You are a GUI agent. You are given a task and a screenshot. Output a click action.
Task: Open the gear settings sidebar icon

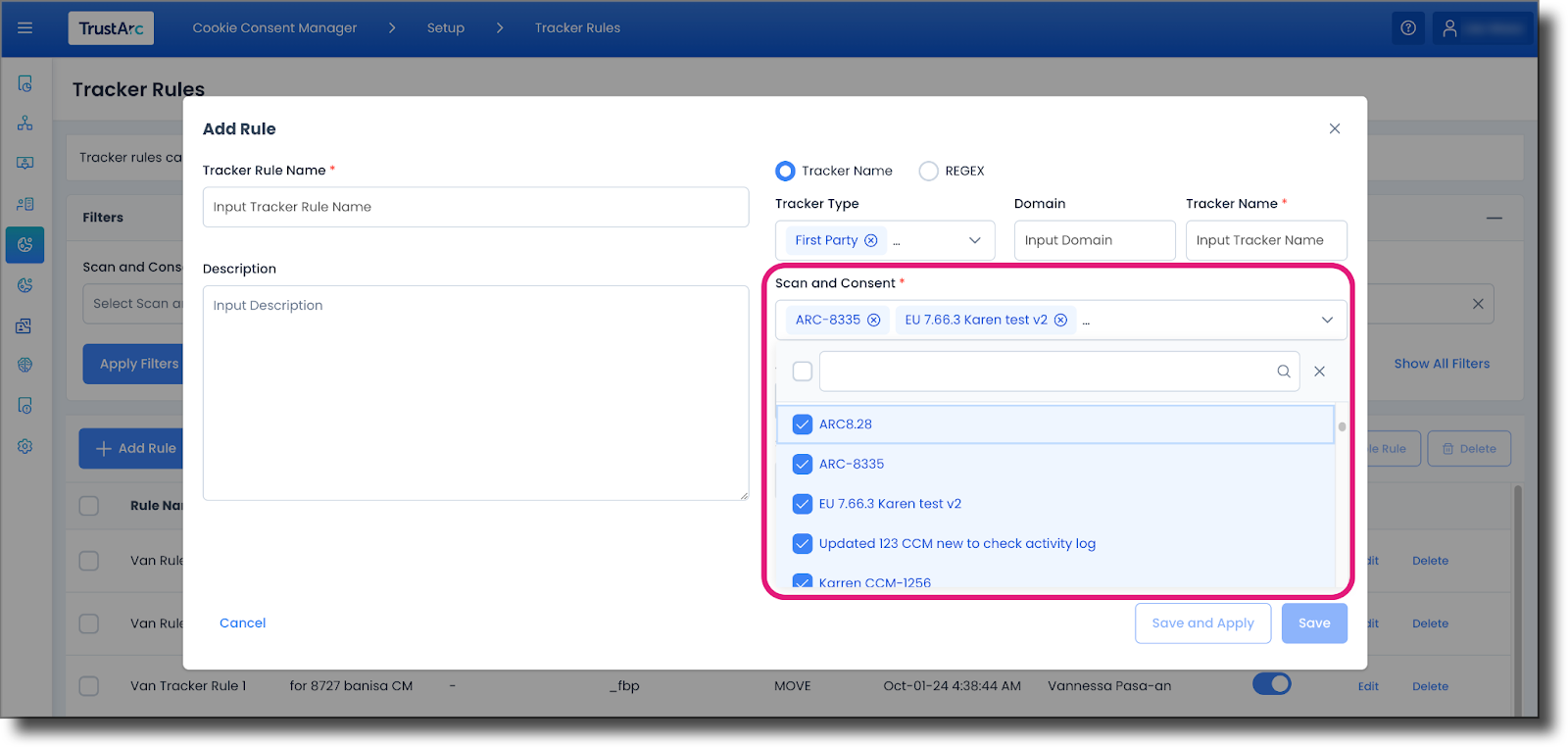pyautogui.click(x=25, y=446)
